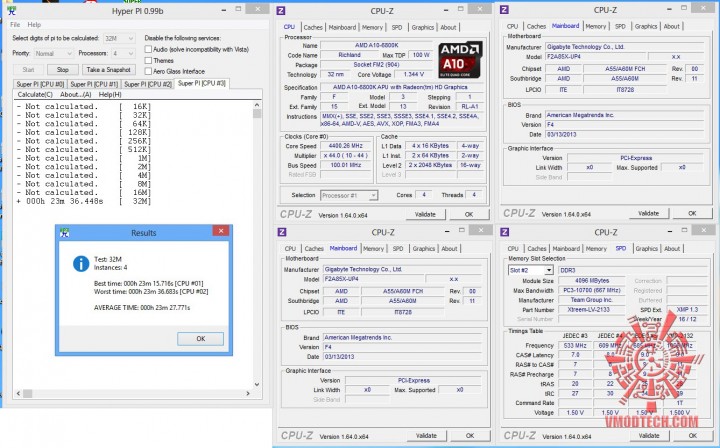Click BIOS date 03/13/2013 in top-right window
The image size is (720, 448).
[624, 134]
